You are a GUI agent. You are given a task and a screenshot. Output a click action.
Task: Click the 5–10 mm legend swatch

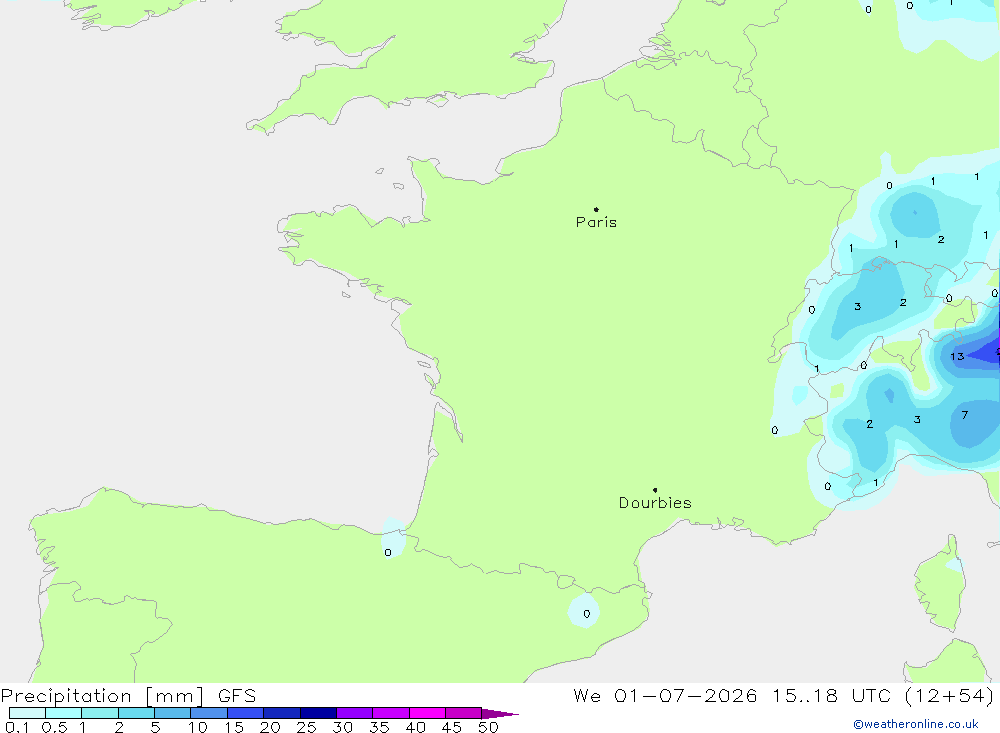pyautogui.click(x=172, y=713)
